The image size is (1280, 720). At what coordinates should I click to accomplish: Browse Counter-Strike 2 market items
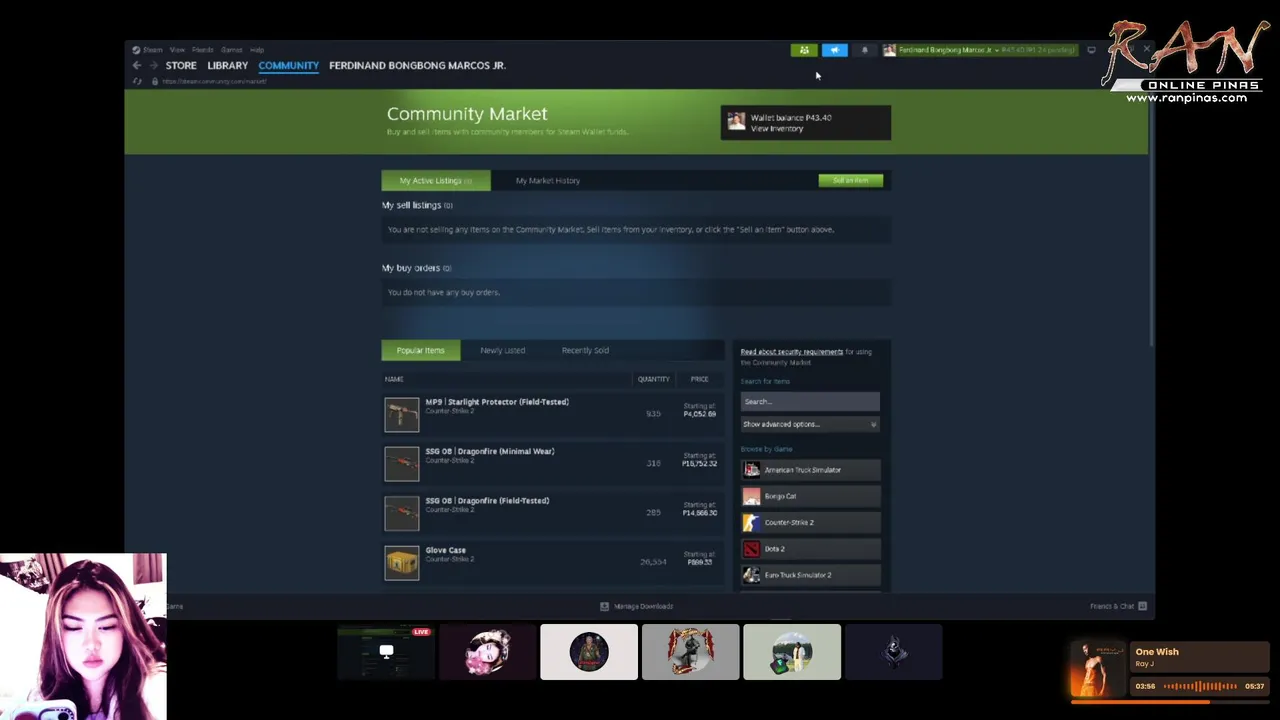click(x=810, y=522)
